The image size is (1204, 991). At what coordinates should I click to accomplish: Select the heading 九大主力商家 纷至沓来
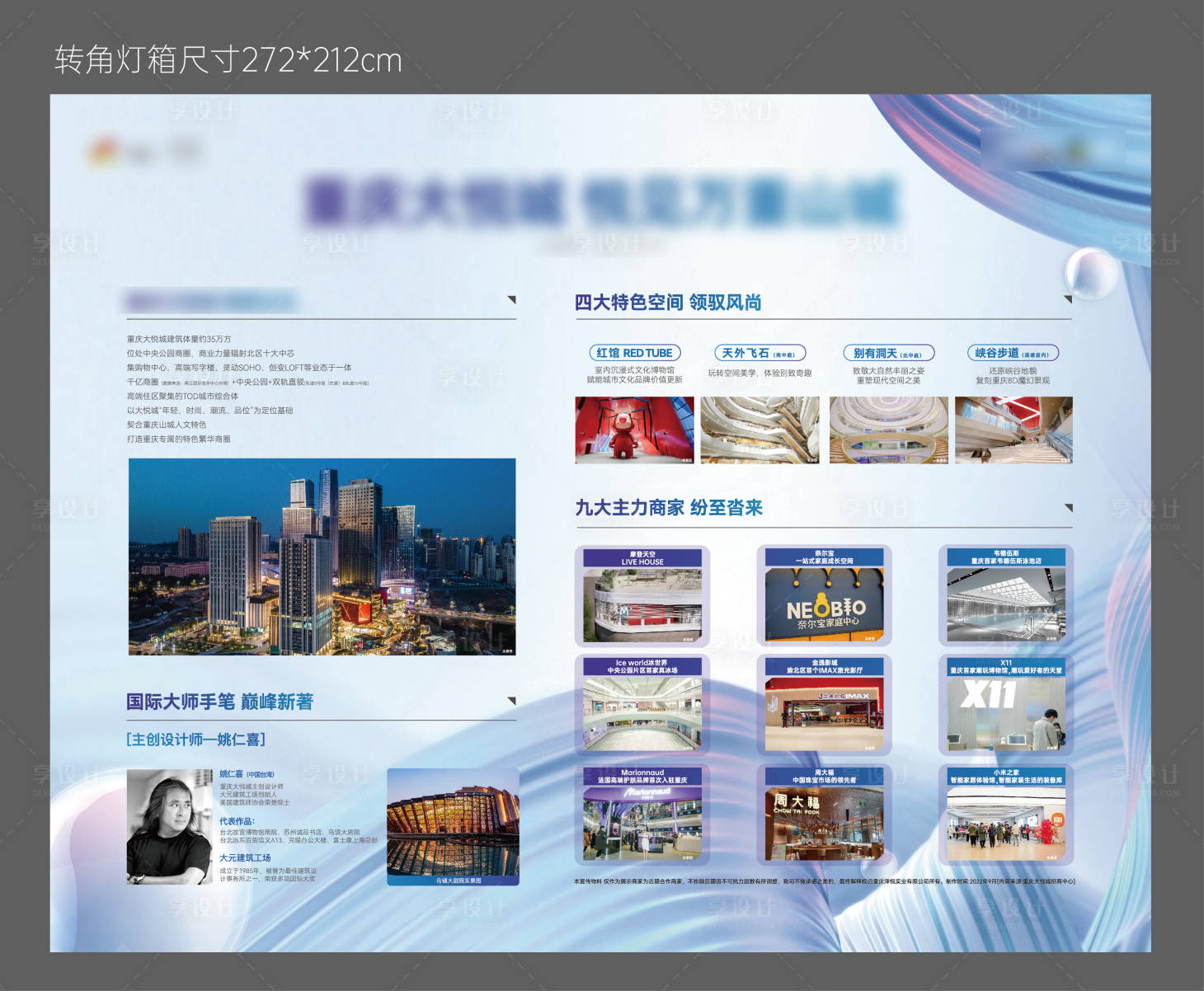pyautogui.click(x=669, y=508)
